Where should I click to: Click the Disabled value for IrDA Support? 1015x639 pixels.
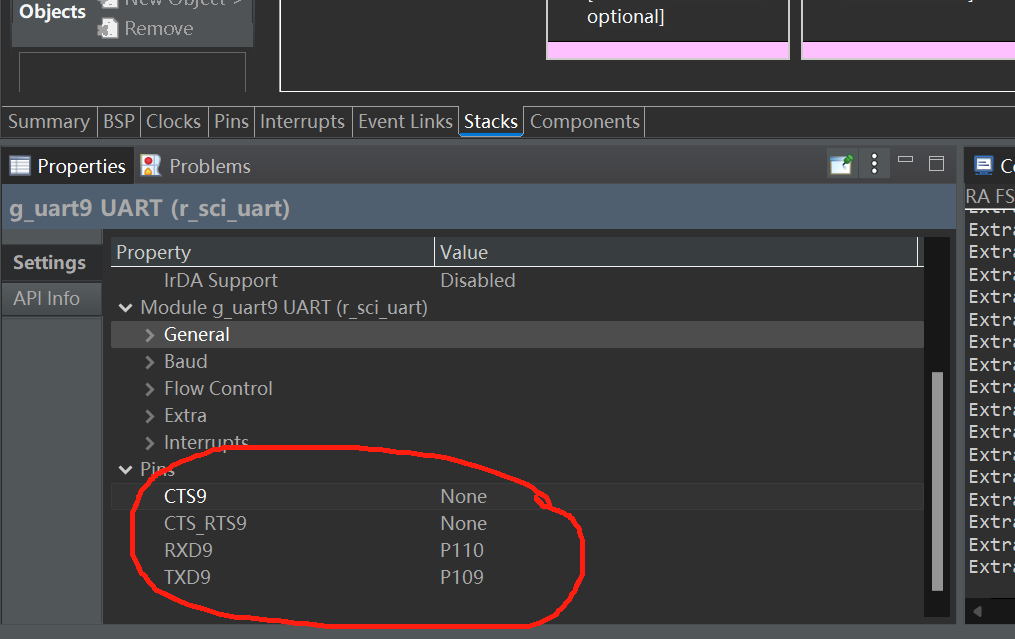tap(478, 280)
